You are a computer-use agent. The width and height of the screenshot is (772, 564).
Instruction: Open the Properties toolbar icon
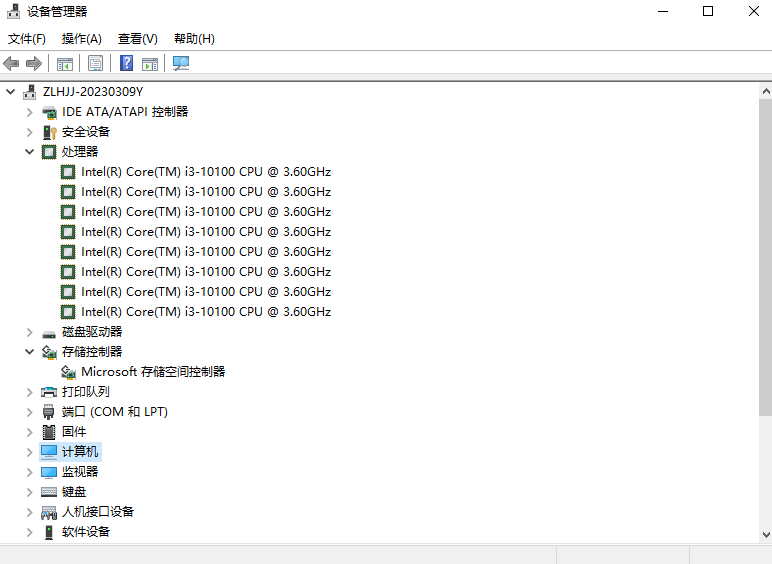(96, 63)
